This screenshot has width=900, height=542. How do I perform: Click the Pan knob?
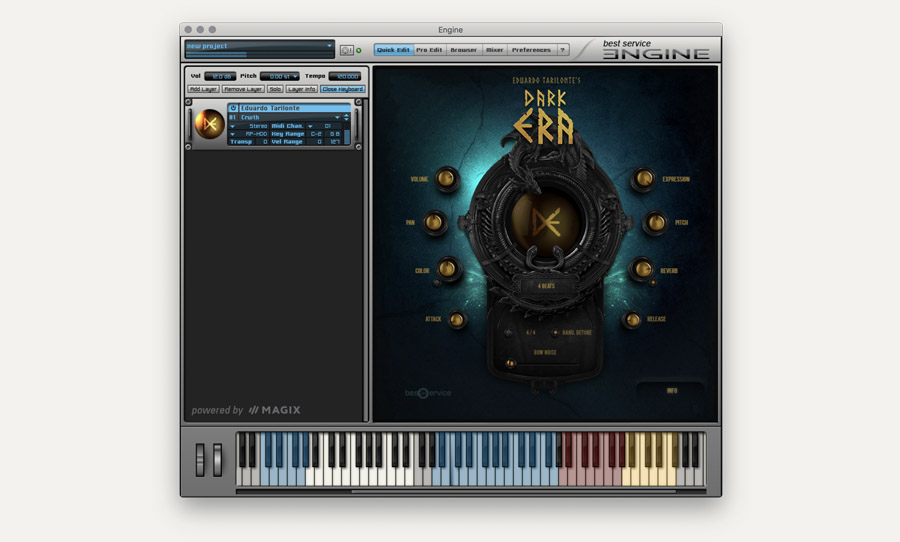(435, 222)
